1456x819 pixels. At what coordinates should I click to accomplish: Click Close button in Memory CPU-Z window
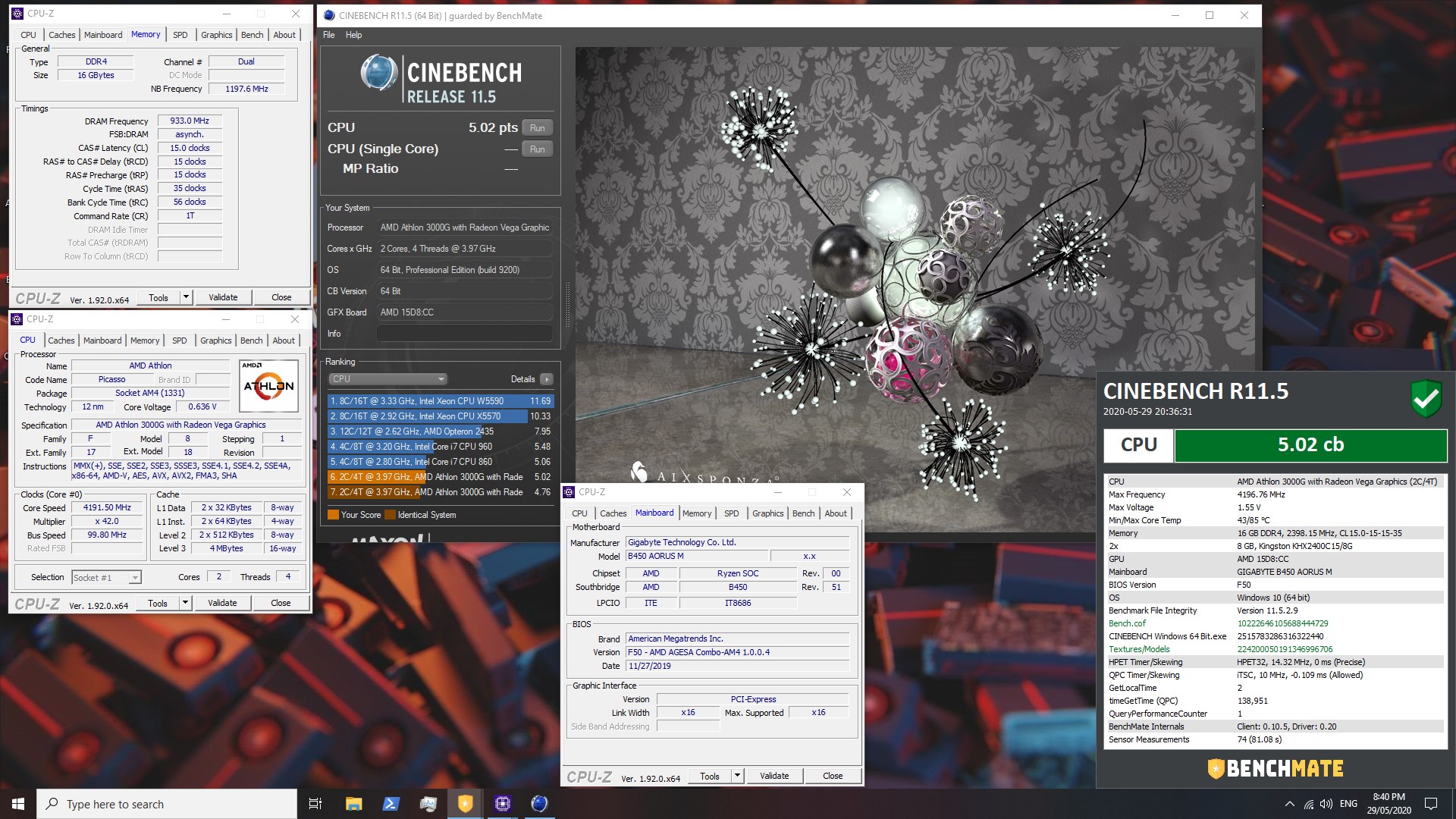281,297
